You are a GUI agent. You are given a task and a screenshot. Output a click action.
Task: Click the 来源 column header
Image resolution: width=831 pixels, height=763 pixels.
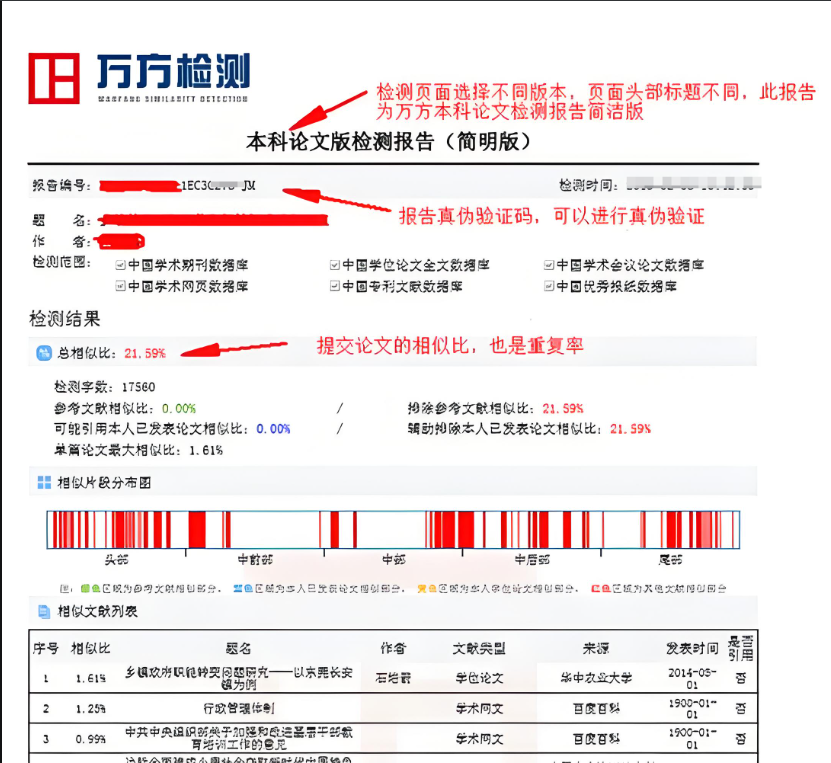click(x=596, y=648)
